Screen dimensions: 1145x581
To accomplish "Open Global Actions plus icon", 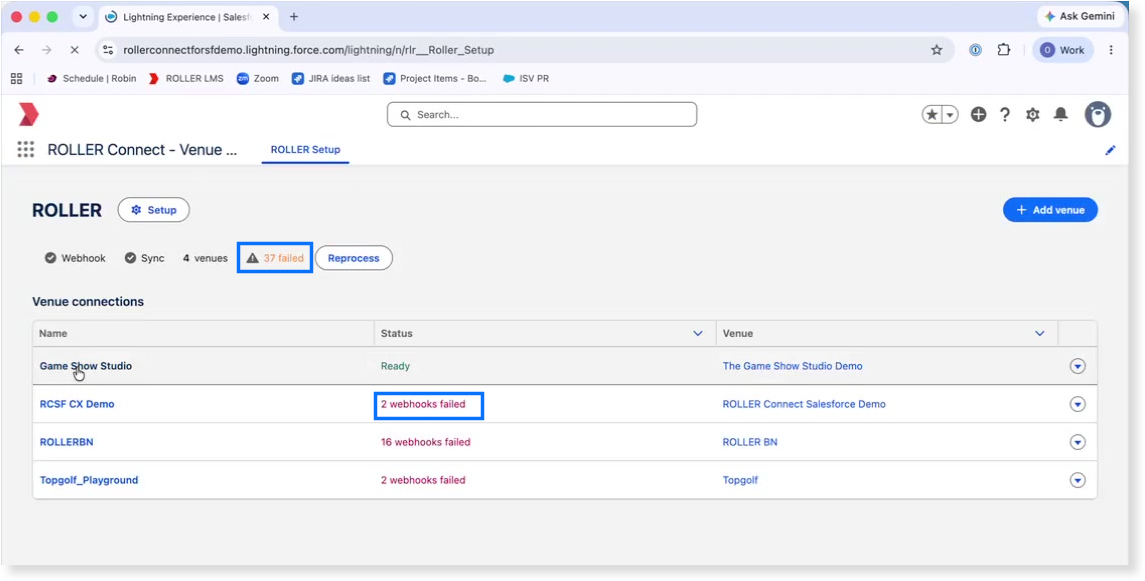I will [x=979, y=115].
